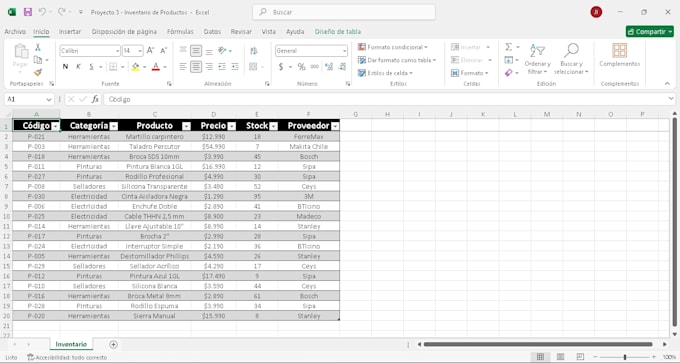Apply the yellow fill color swatch
Viewport: 680px width, 363px height.
[135, 67]
